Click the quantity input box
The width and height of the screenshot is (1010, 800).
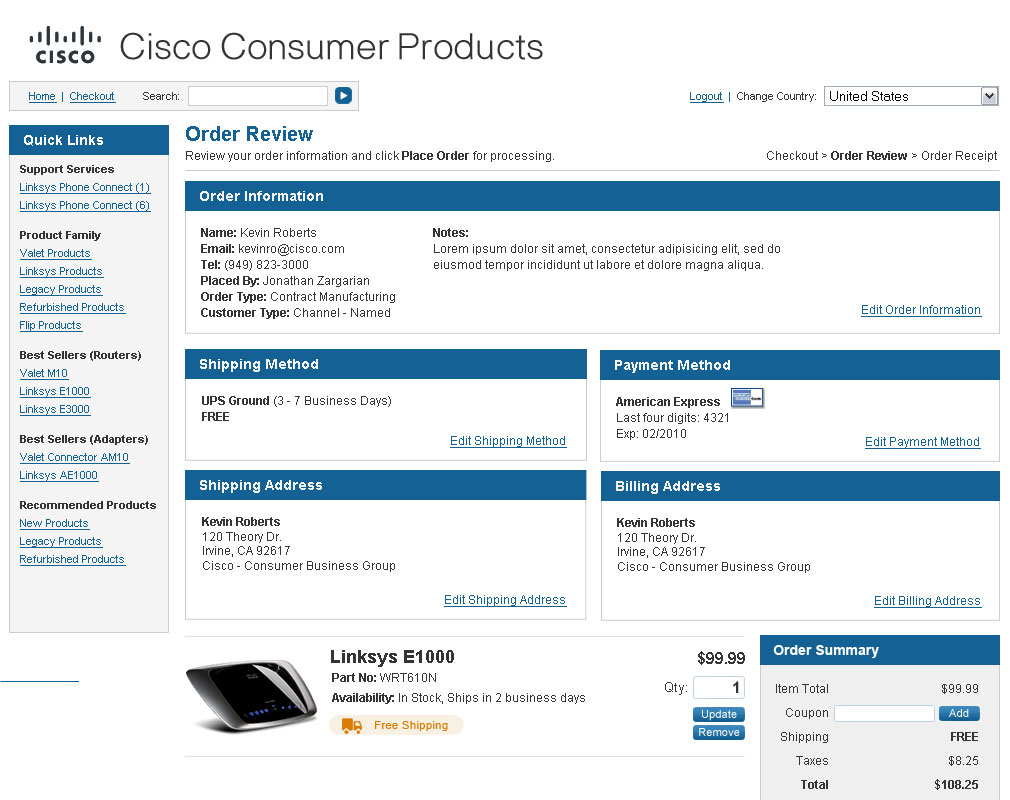point(719,688)
